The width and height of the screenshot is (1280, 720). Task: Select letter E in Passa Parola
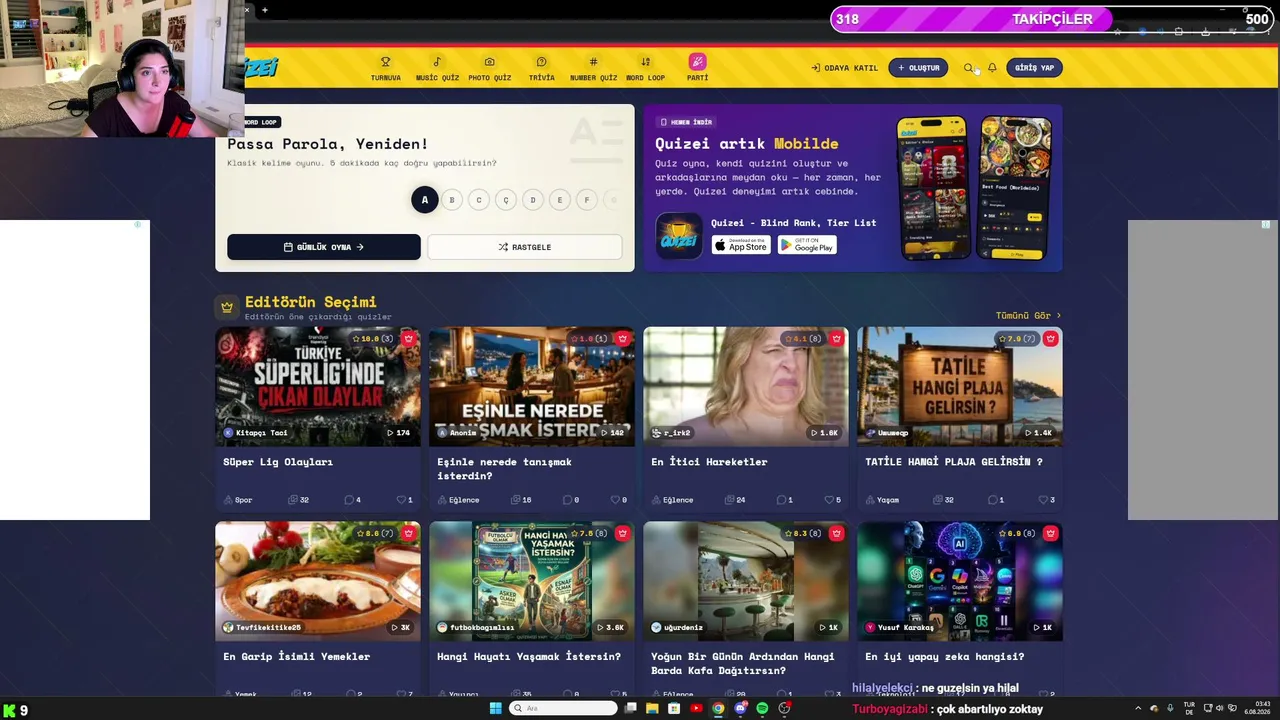pos(560,200)
